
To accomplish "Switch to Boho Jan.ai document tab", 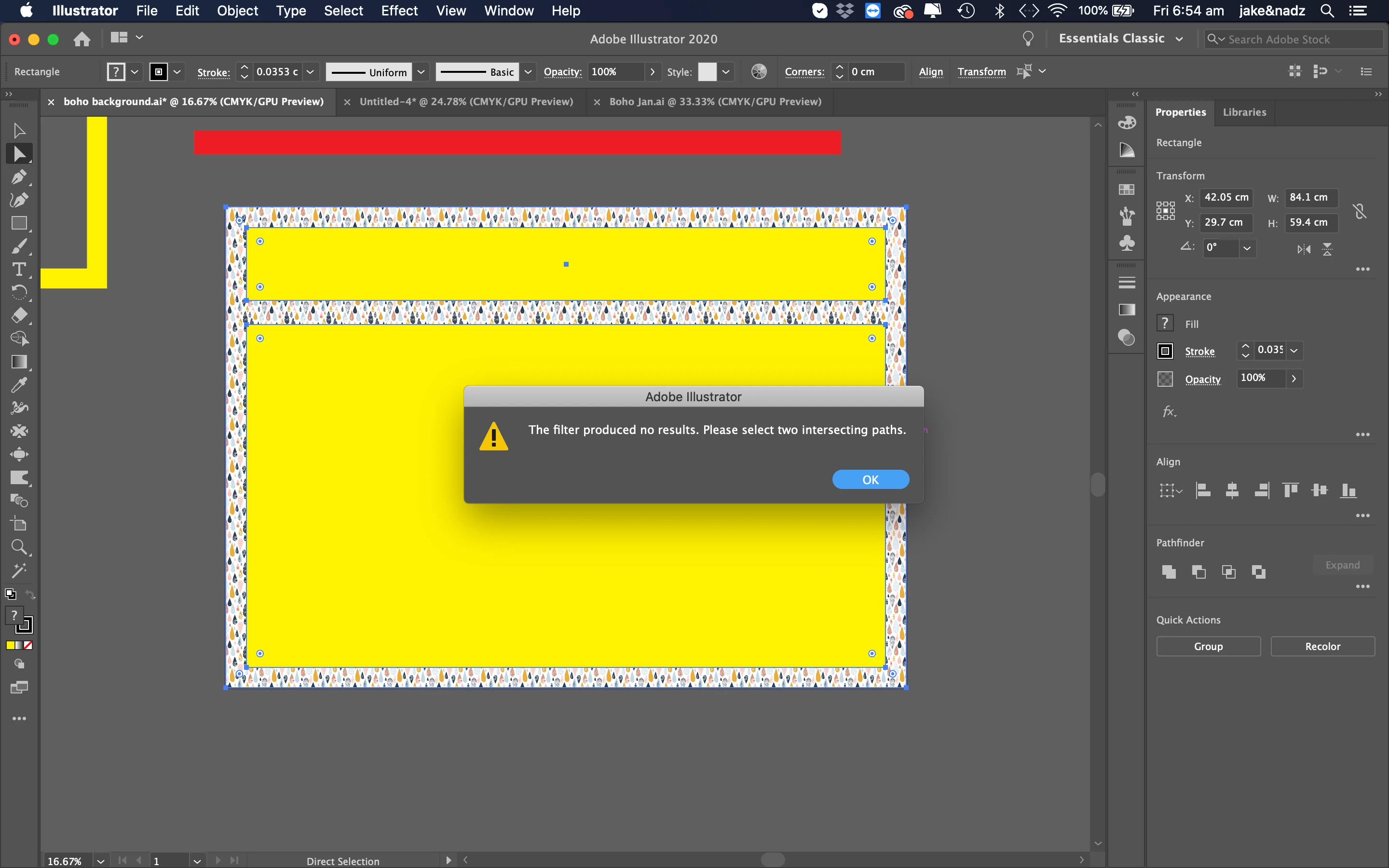I will click(715, 102).
